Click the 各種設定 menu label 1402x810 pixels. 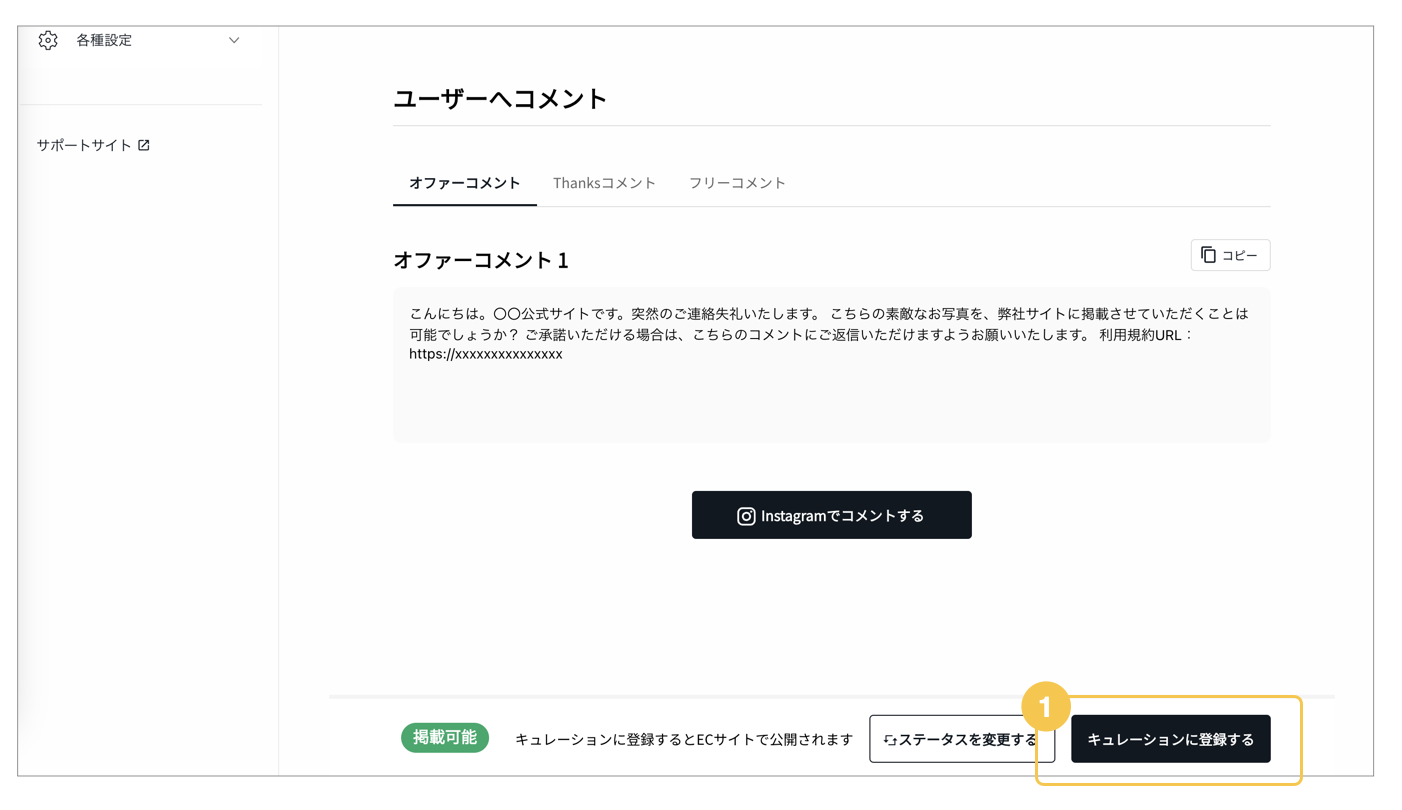(104, 40)
